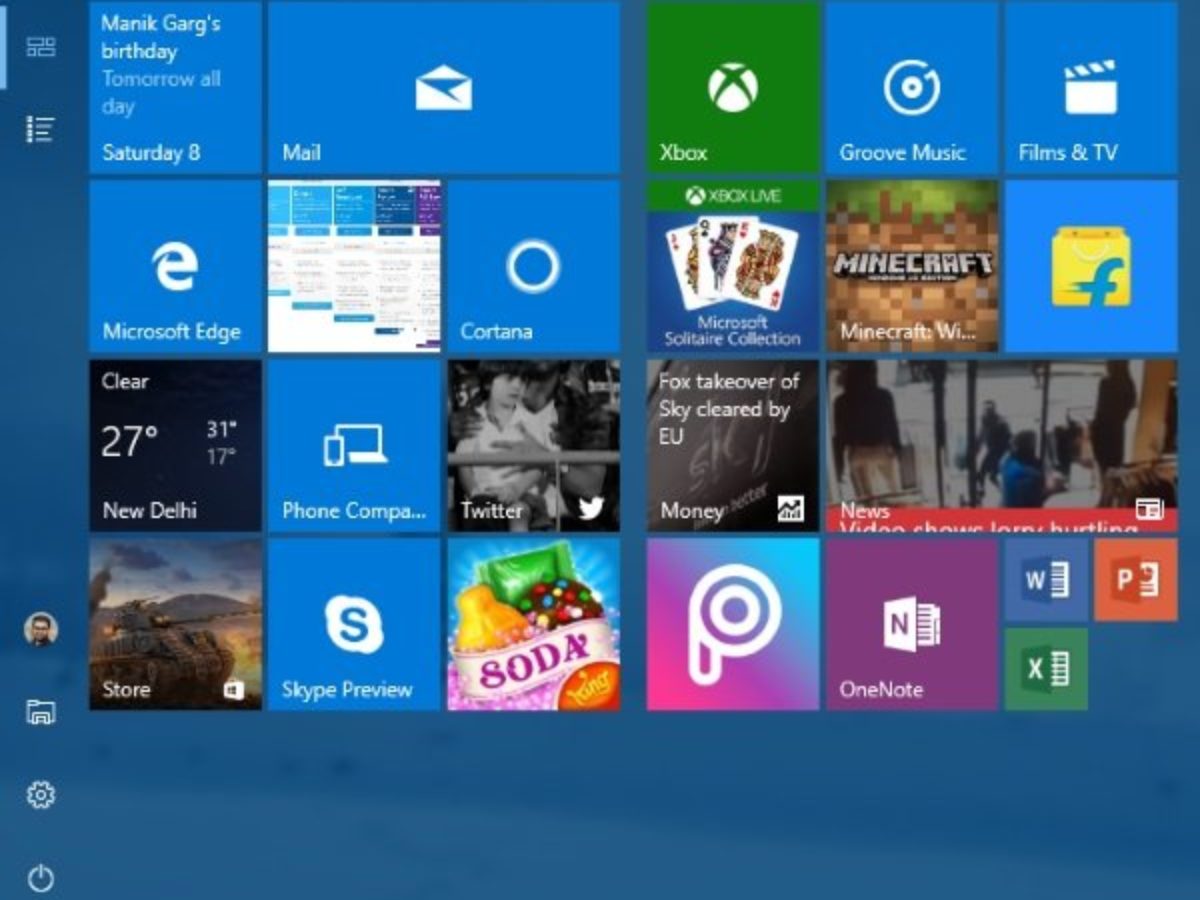
Task: Show pinned tiles view in sidebar
Action: click(x=40, y=46)
